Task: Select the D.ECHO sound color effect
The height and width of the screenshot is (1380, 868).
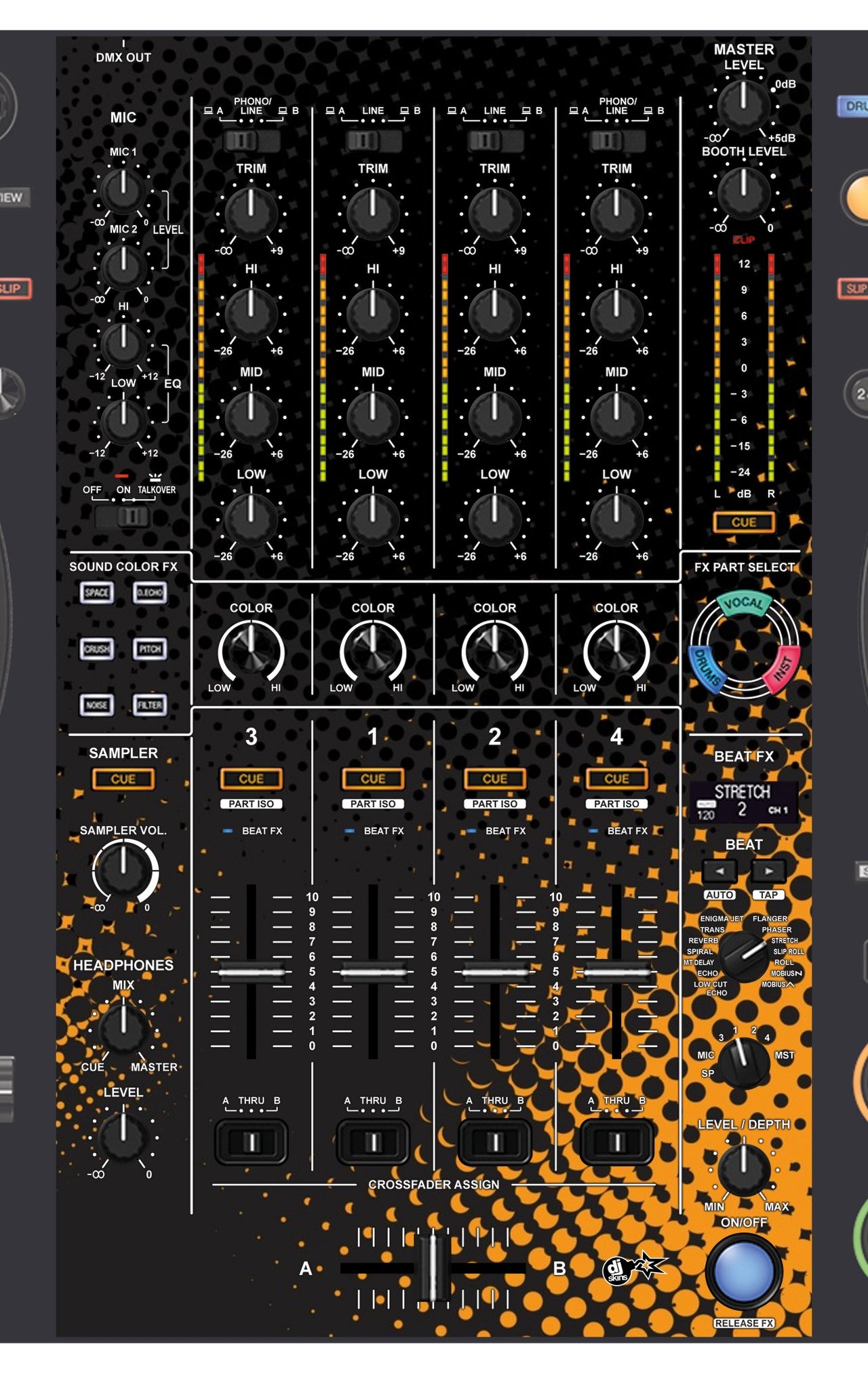Action: click(150, 592)
